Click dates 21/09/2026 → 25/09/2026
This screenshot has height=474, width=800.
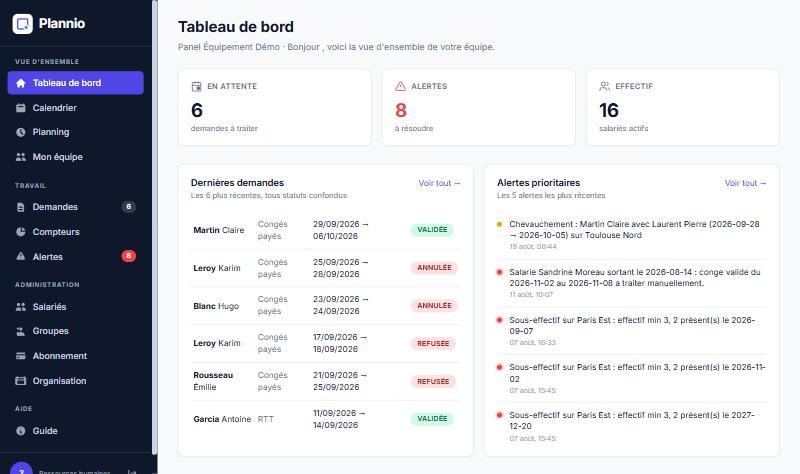click(x=340, y=381)
